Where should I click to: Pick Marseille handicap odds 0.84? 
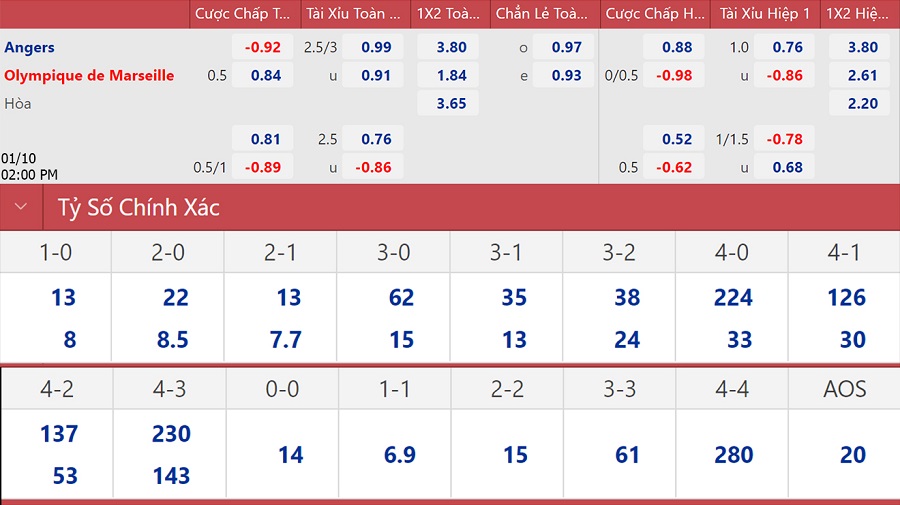click(x=262, y=75)
